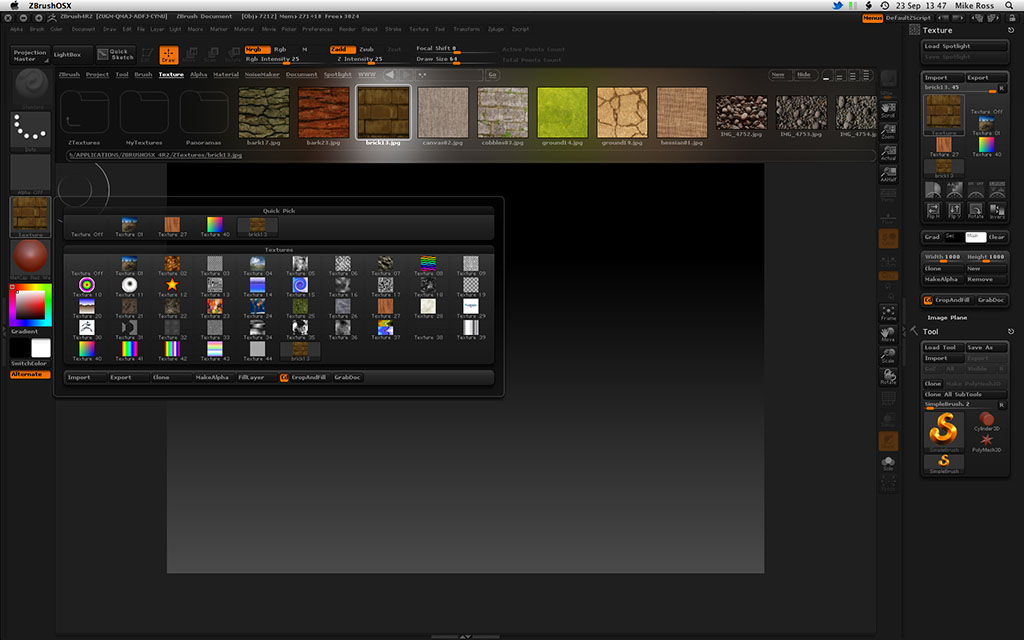Open the Preferences menu
The image size is (1024, 640).
318,29
